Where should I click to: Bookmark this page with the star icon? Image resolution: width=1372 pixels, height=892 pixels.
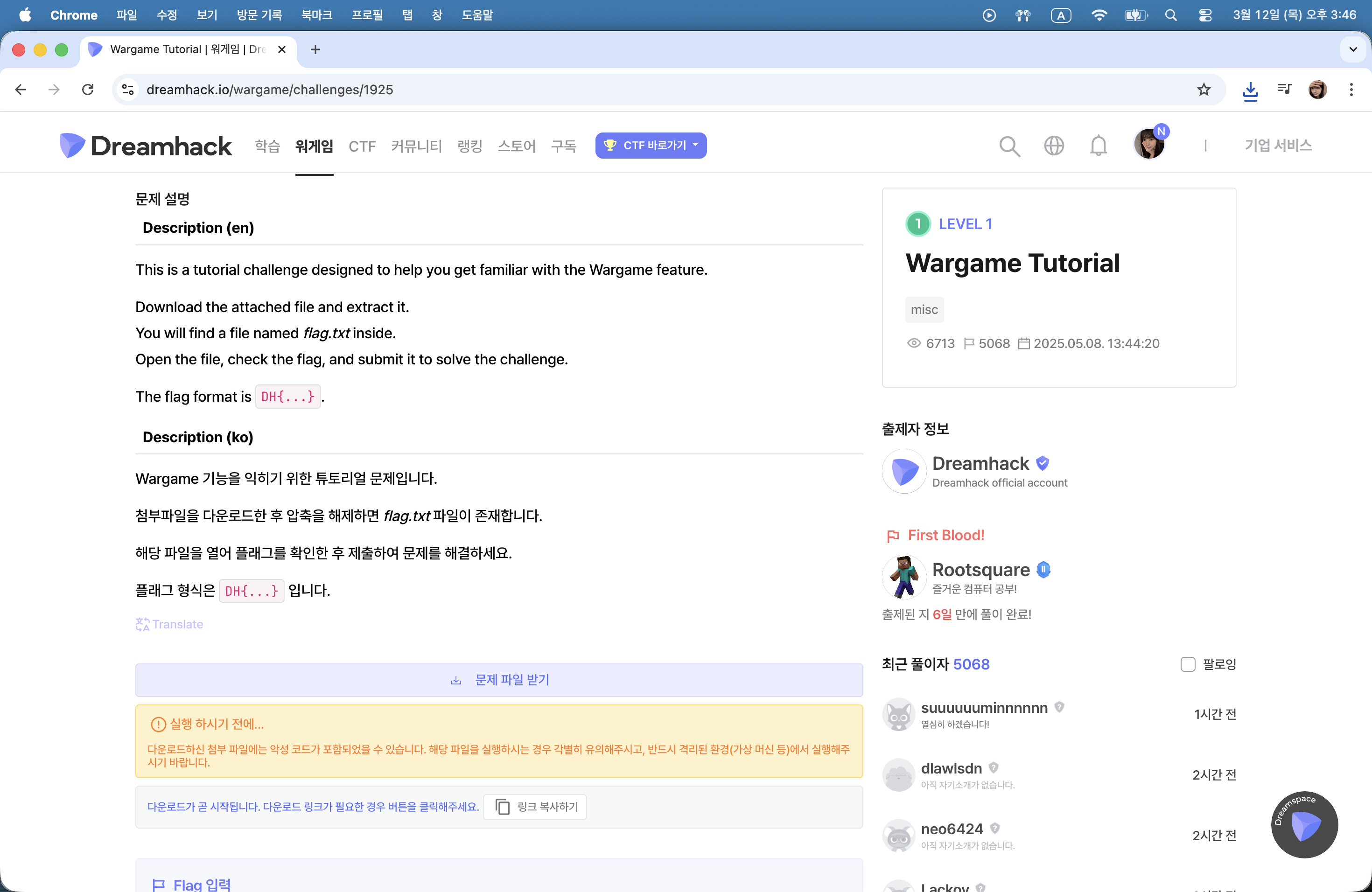[x=1204, y=90]
